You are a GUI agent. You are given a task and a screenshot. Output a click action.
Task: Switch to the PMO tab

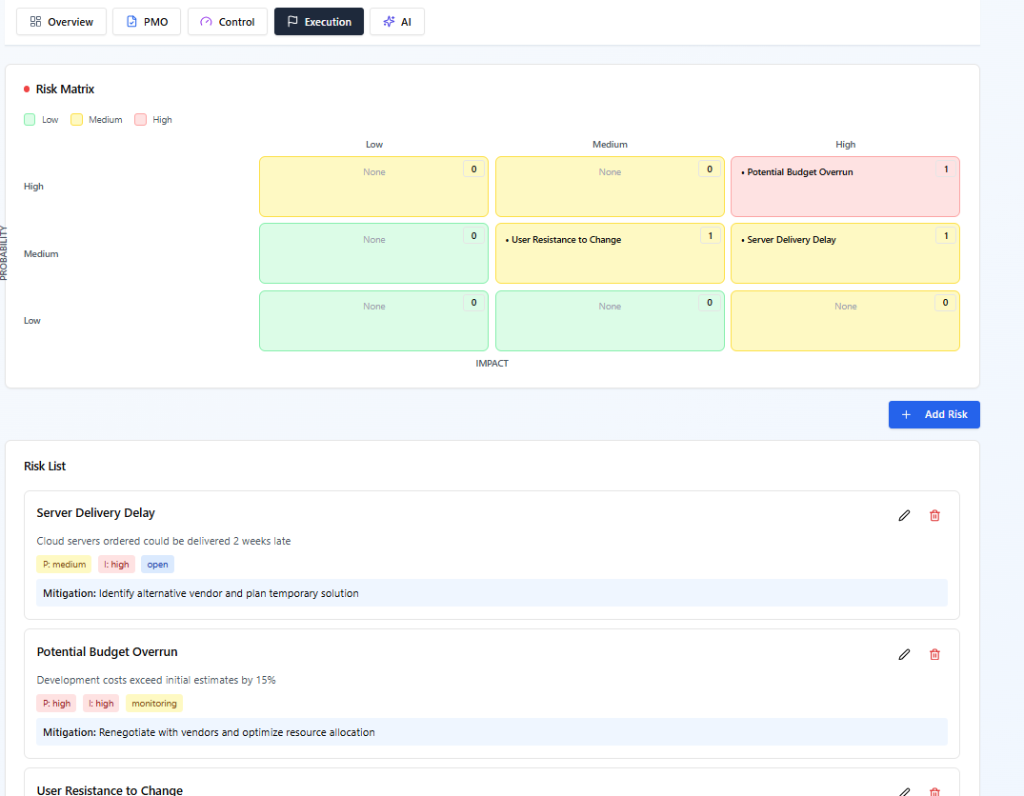tap(146, 22)
